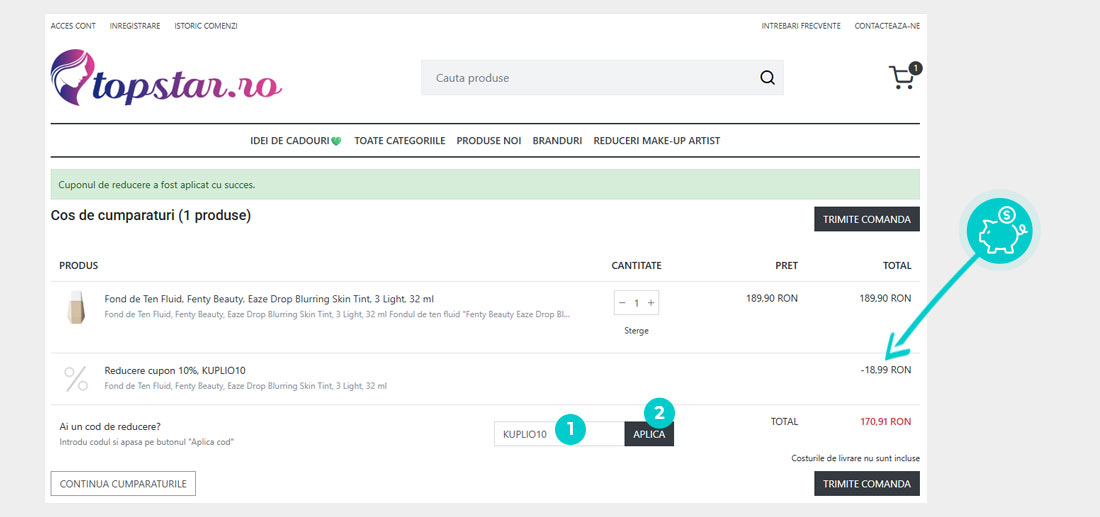Viewport: 1100px width, 517px height.
Task: Click the Sterge link to remove product
Action: 636,331
